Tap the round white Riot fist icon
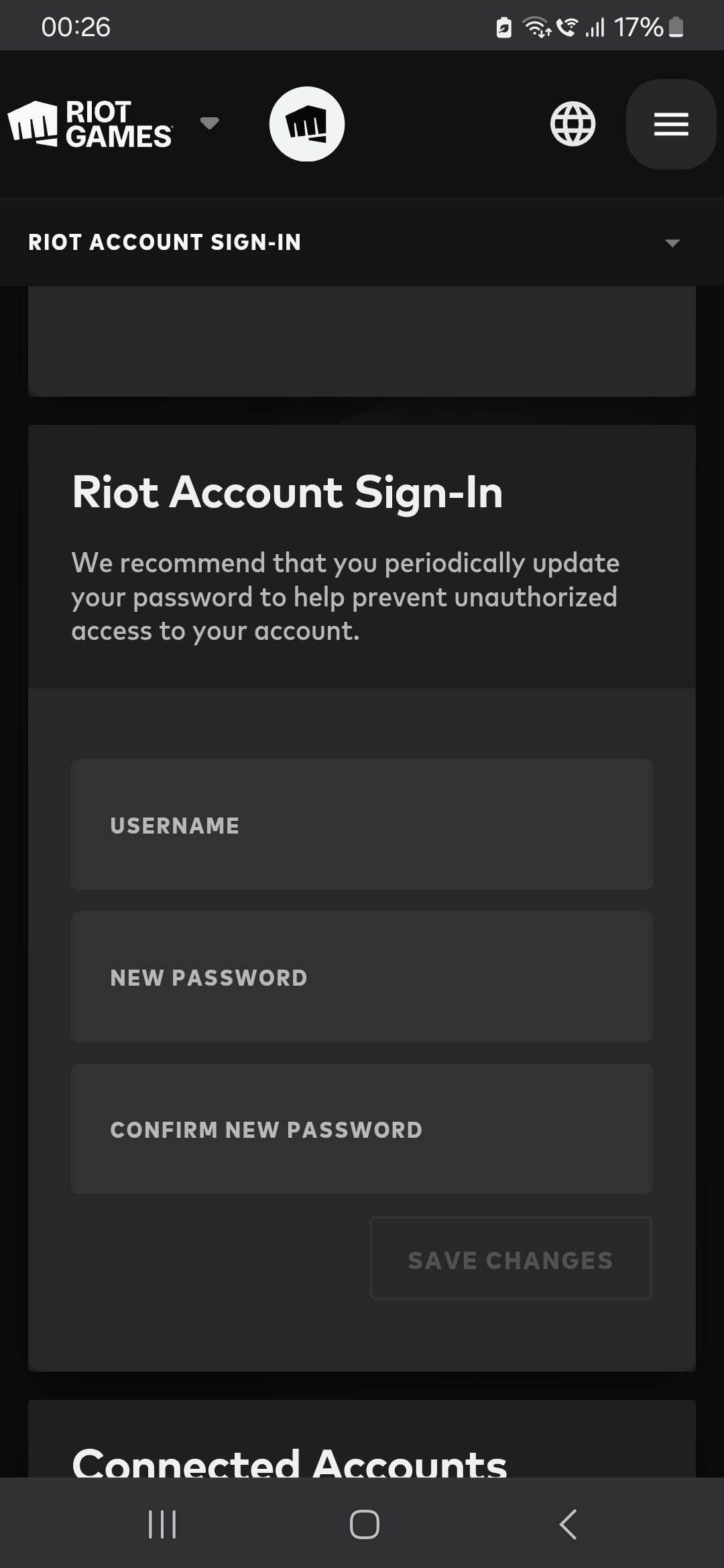 [x=307, y=124]
